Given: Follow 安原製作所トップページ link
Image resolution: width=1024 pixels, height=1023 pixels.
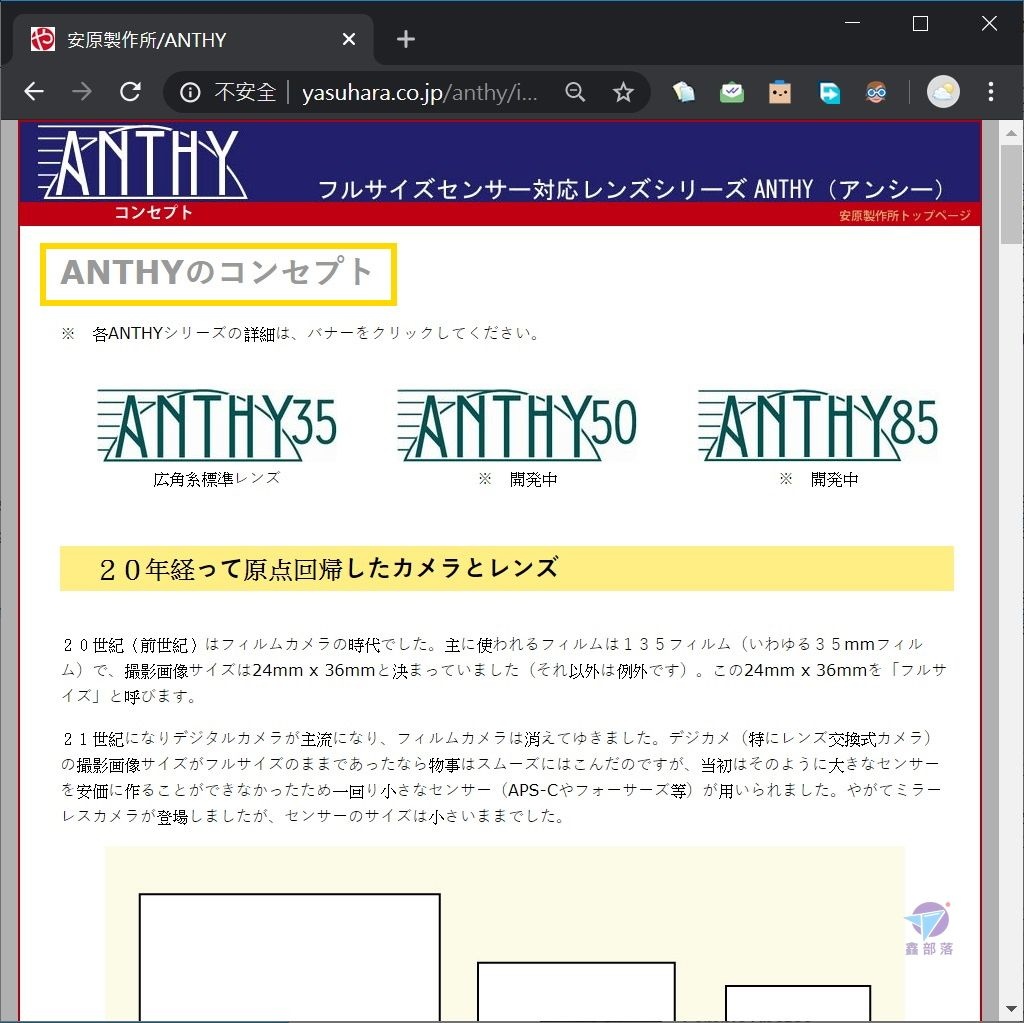Looking at the screenshot, I should point(904,216).
